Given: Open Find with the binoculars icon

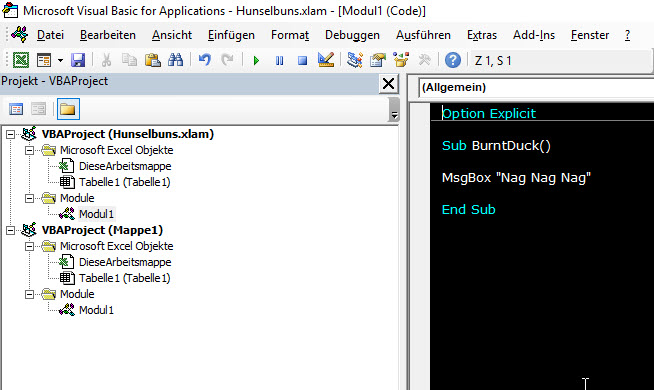Looking at the screenshot, I should [x=176, y=60].
